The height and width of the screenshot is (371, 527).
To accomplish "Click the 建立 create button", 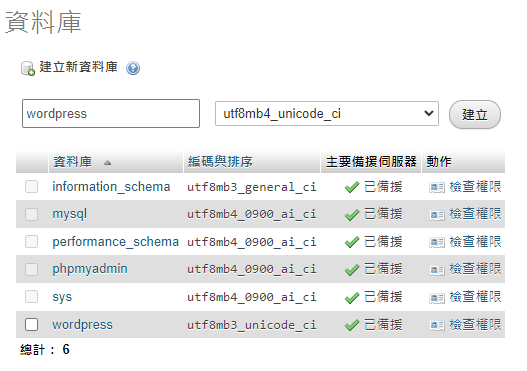I will pos(475,115).
